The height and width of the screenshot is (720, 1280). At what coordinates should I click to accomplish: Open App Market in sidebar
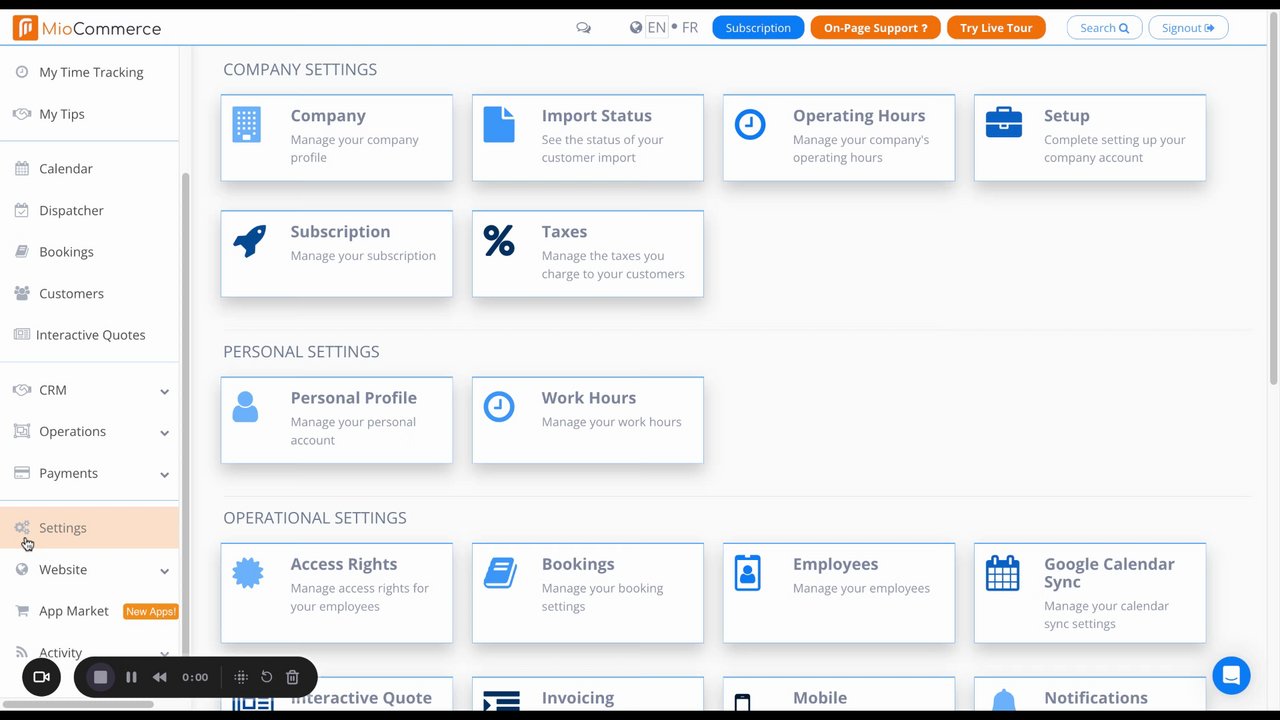coord(73,611)
